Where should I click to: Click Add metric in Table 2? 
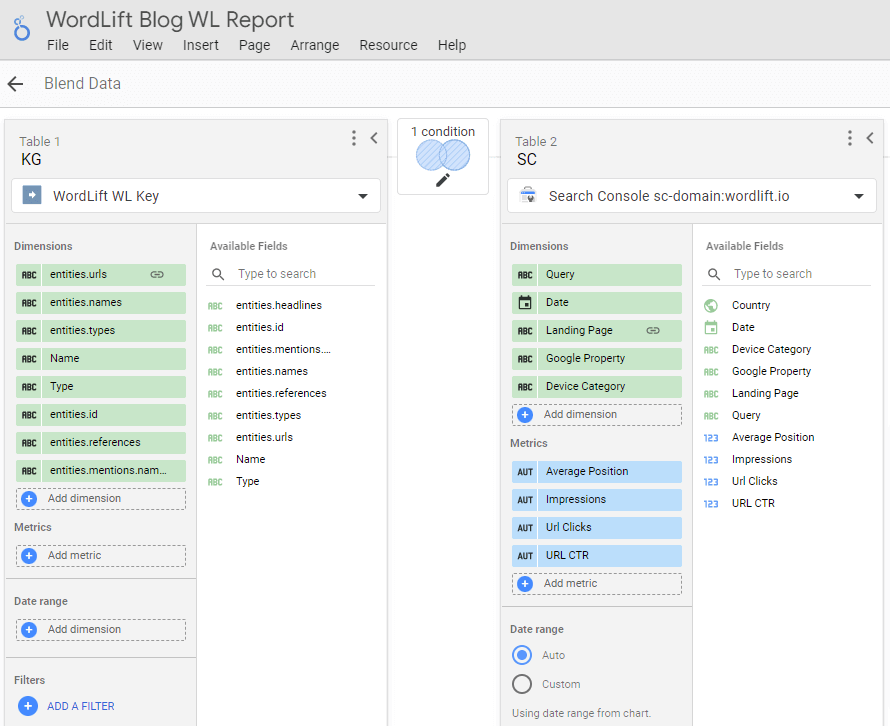(597, 584)
